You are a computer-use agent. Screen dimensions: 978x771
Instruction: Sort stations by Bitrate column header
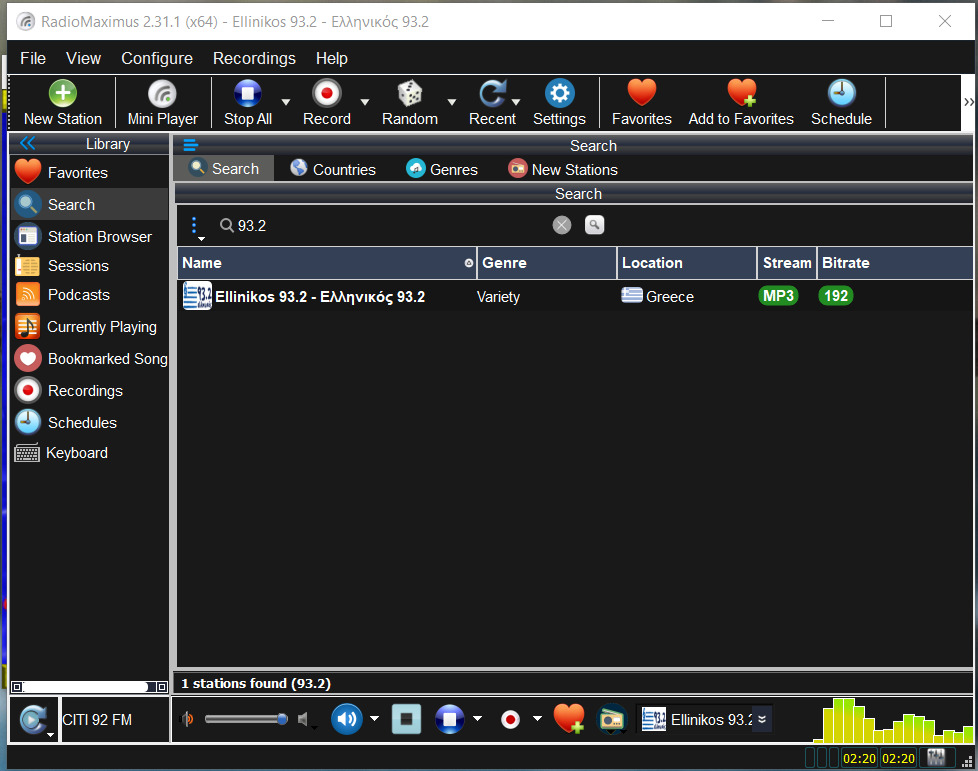[895, 263]
